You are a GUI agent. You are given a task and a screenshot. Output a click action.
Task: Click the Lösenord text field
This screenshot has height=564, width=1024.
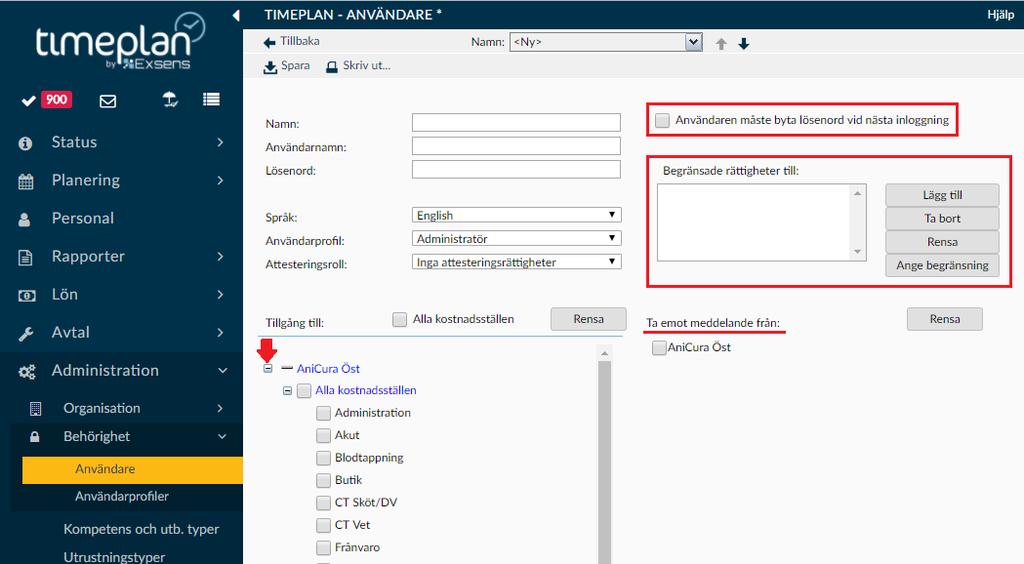[516, 170]
